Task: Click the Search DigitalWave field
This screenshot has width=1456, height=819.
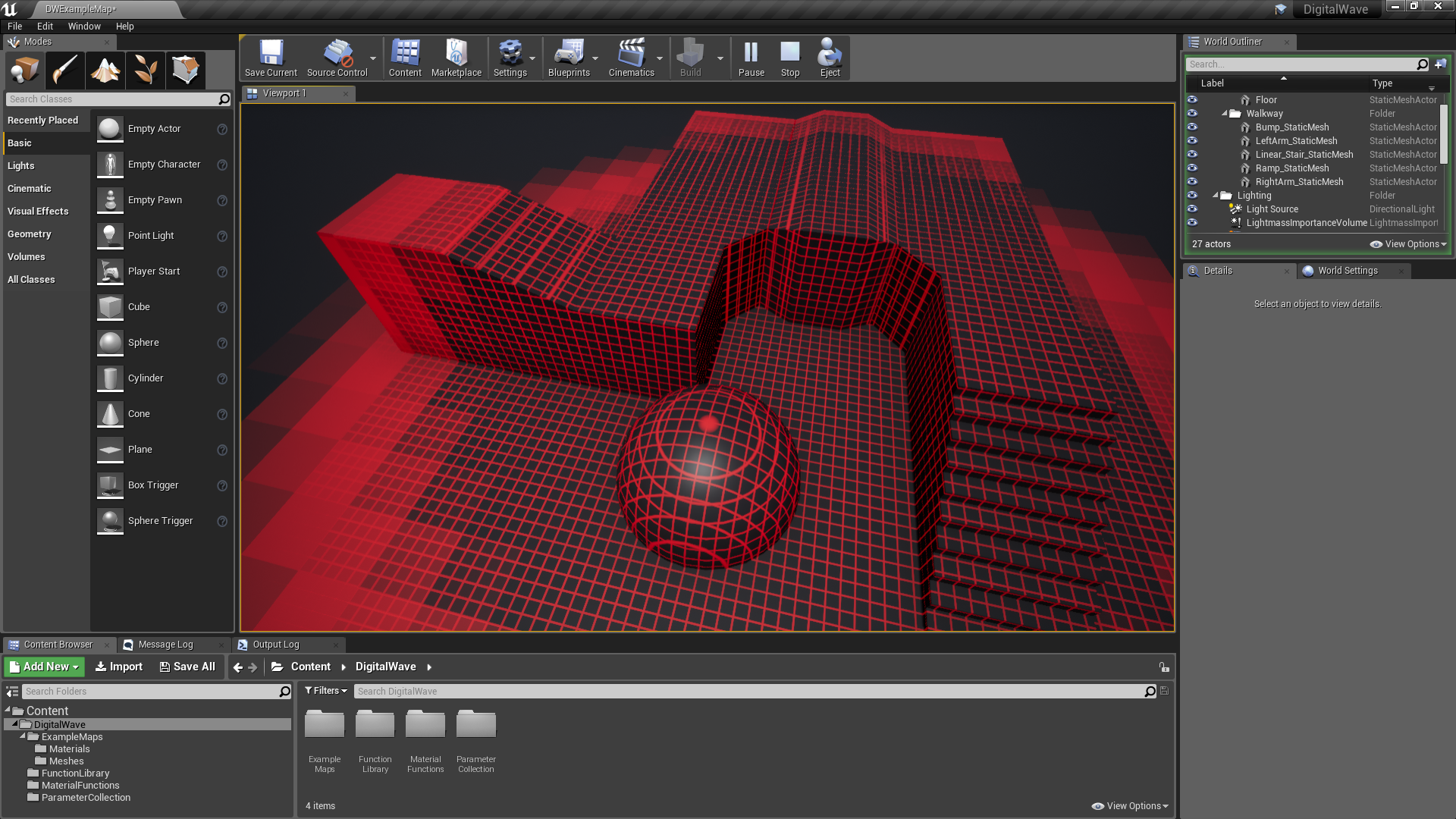Action: click(749, 692)
